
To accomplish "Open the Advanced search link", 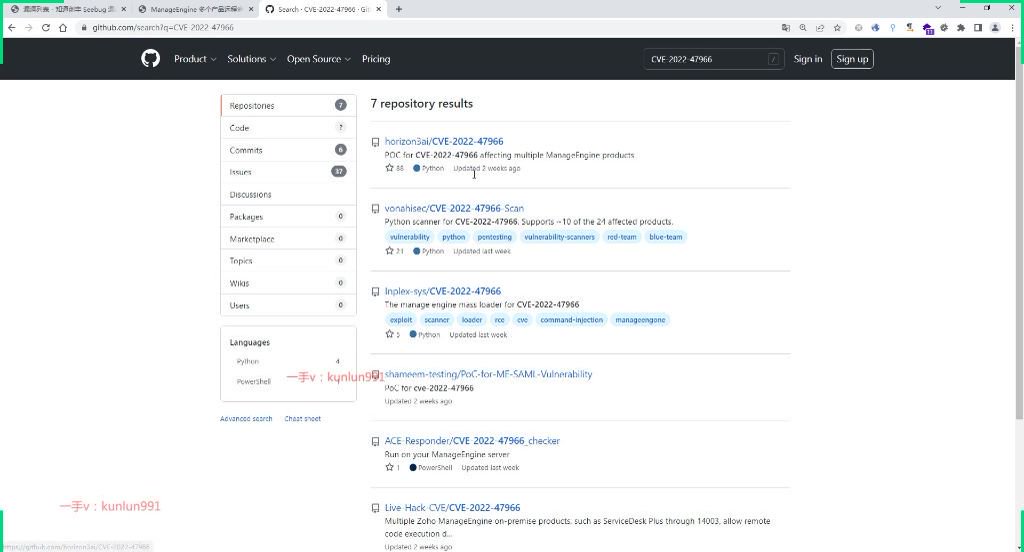I will click(246, 418).
